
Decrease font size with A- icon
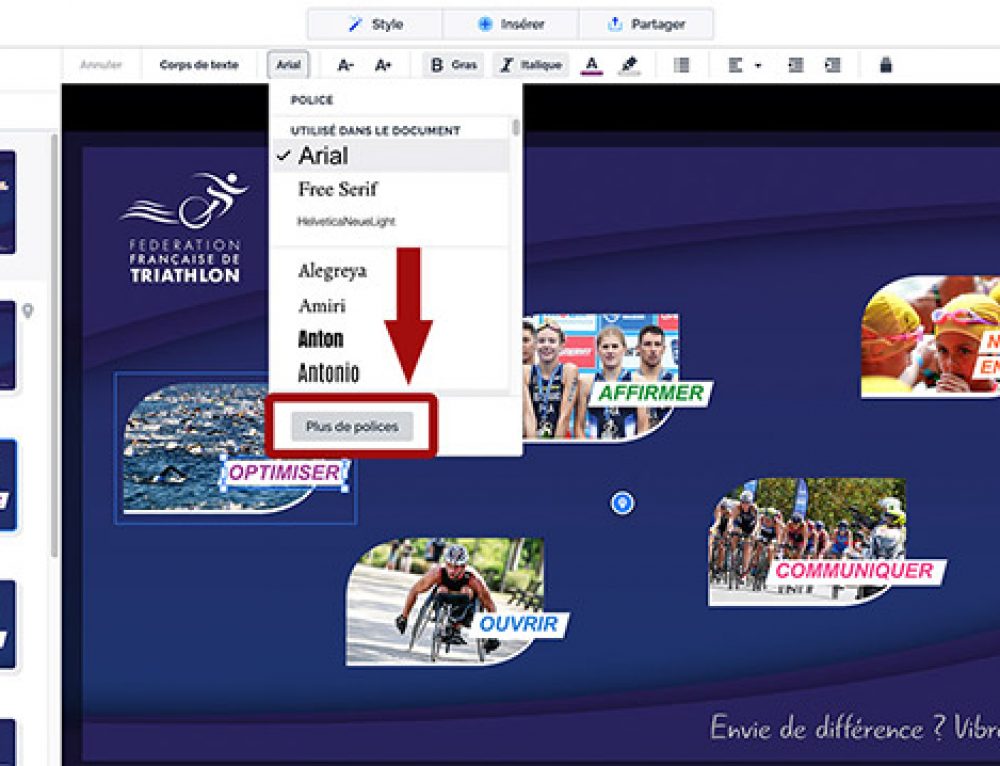click(x=345, y=65)
